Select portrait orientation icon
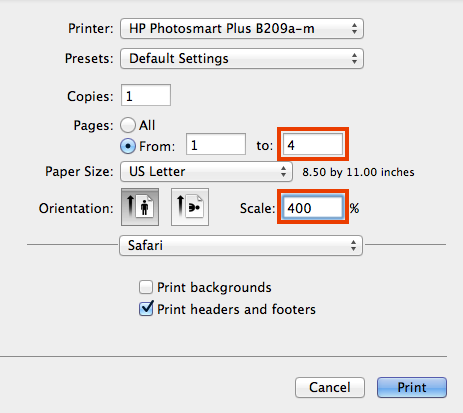Image resolution: width=463 pixels, height=413 pixels. point(140,207)
